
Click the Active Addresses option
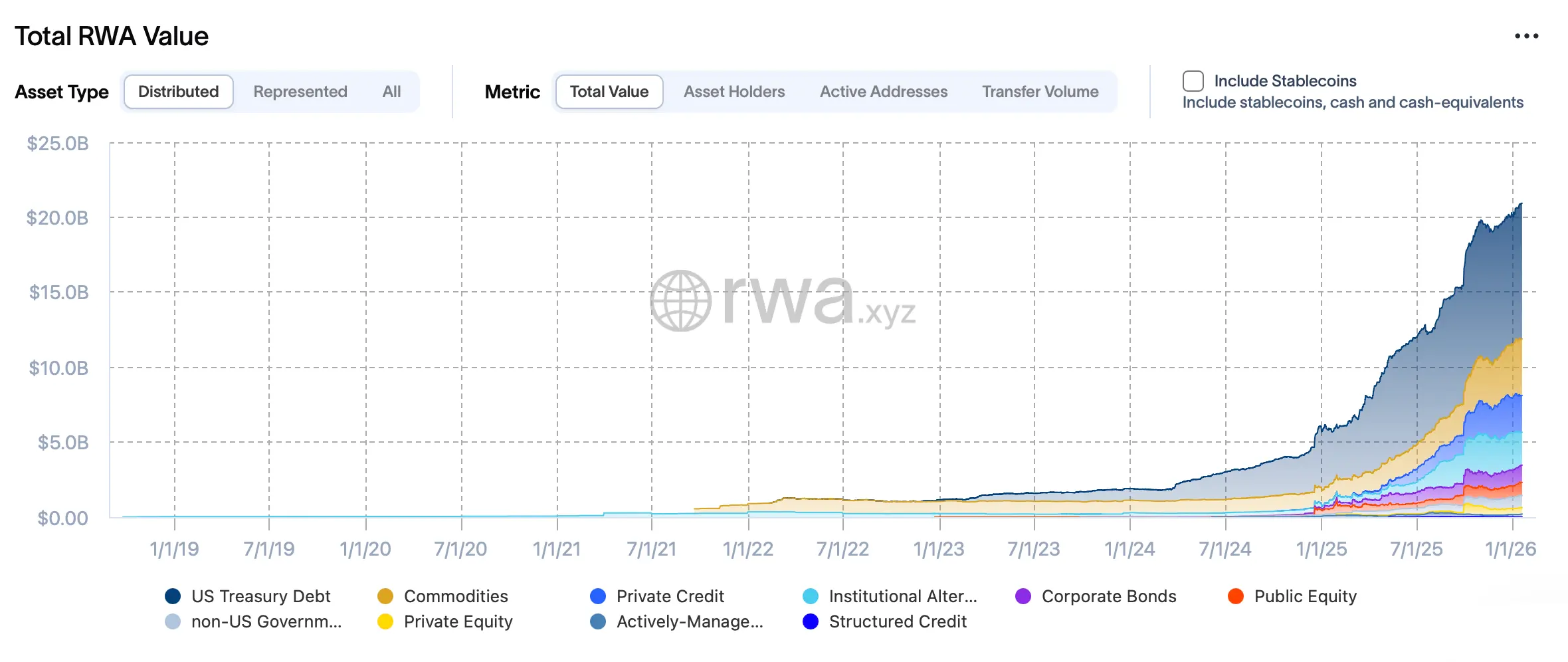pos(884,92)
